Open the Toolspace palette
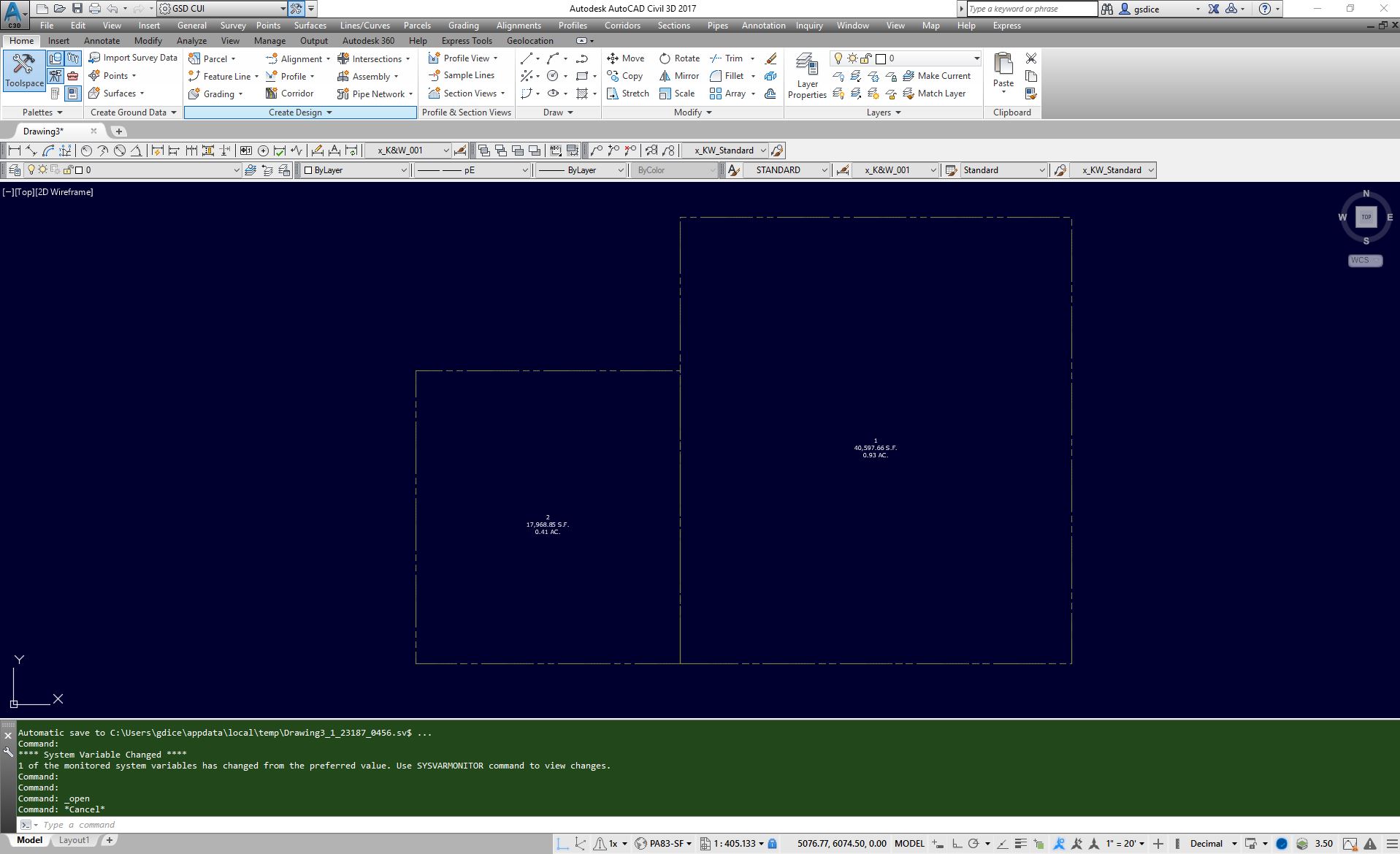 23,70
